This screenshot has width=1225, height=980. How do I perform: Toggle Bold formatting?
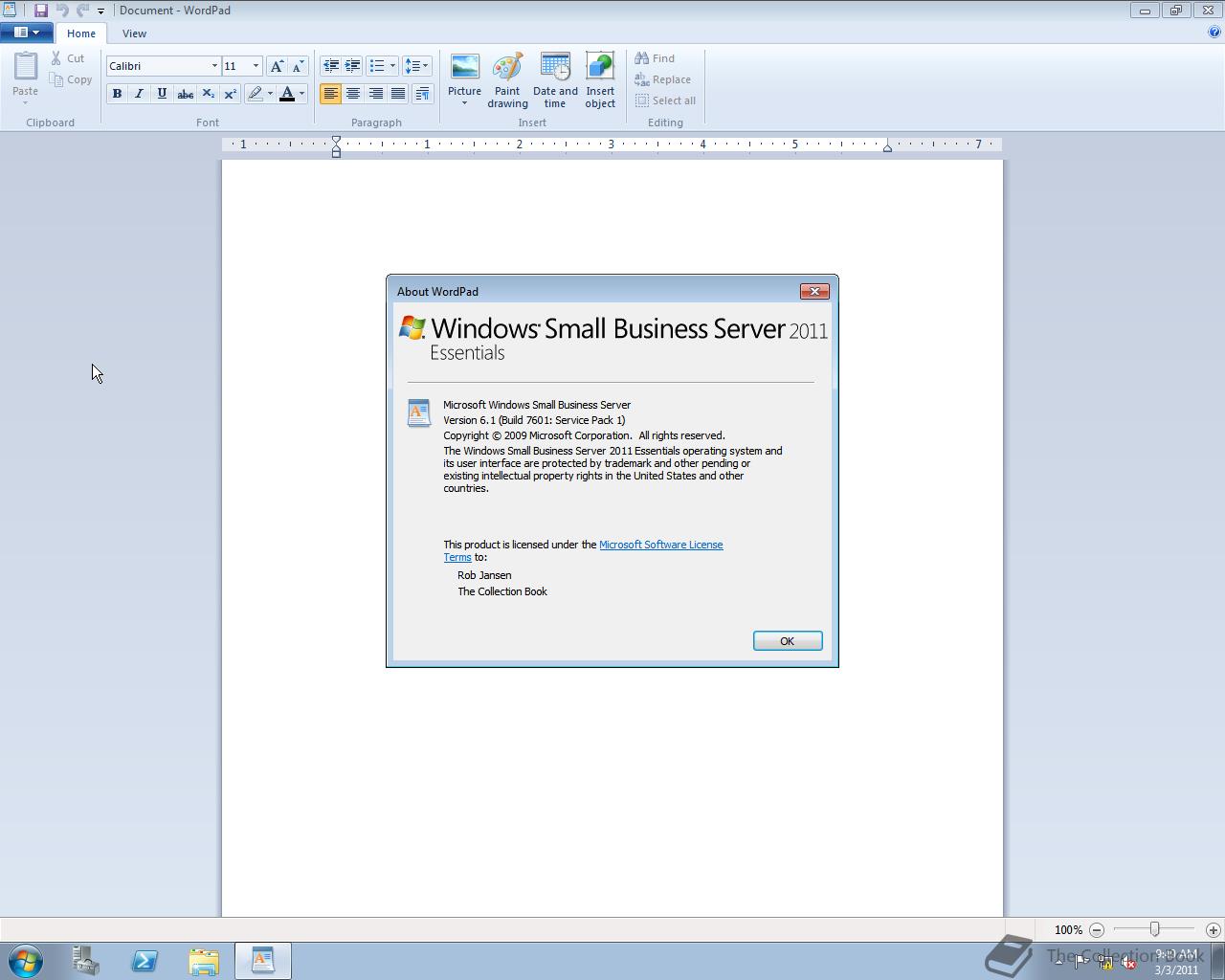(117, 94)
